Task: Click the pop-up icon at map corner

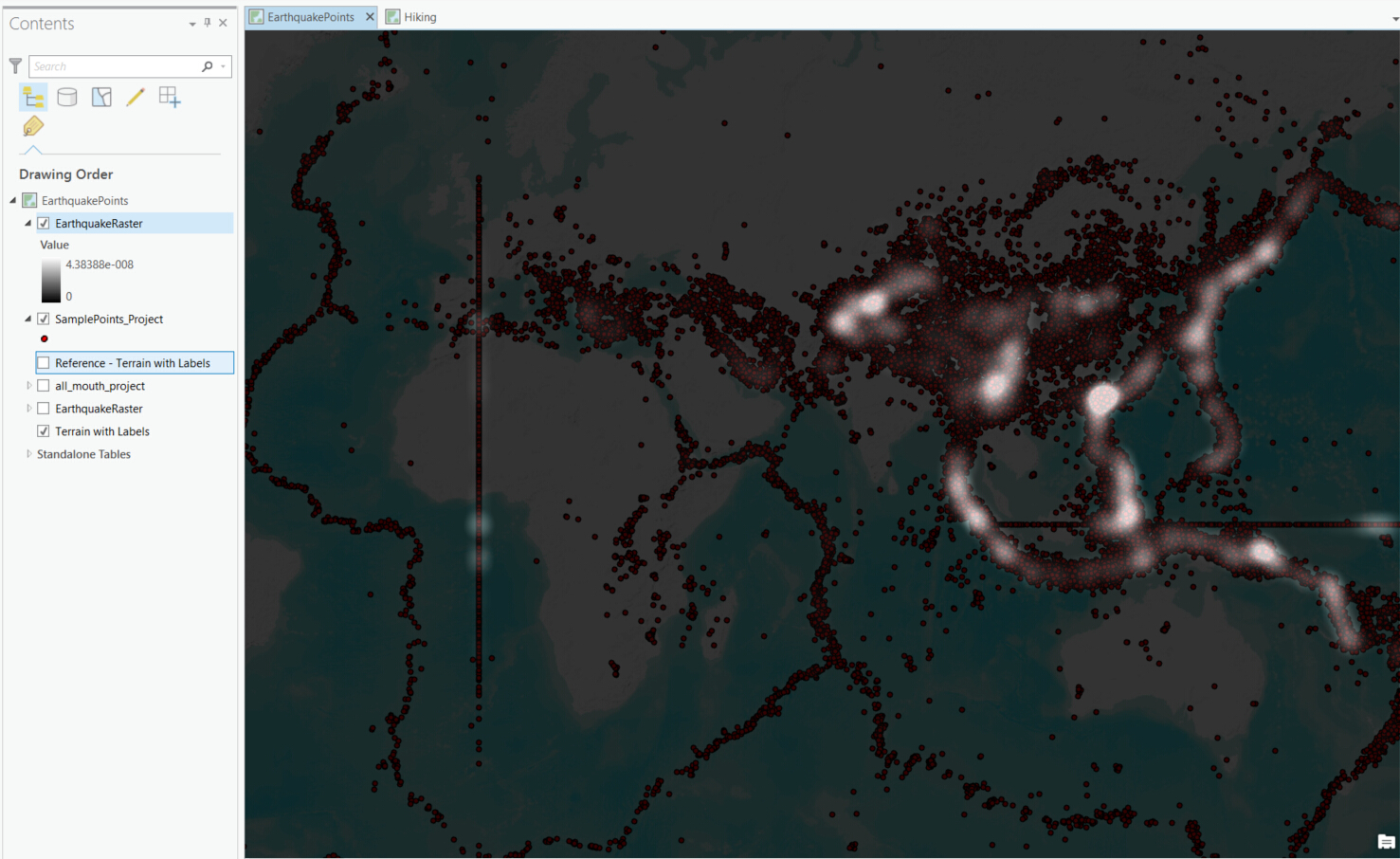Action: (x=1386, y=842)
